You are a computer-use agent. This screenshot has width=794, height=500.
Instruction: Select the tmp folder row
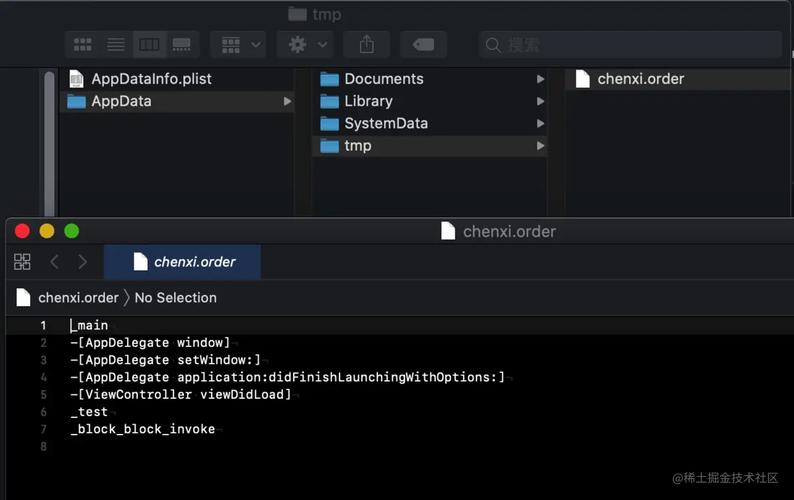click(429, 146)
